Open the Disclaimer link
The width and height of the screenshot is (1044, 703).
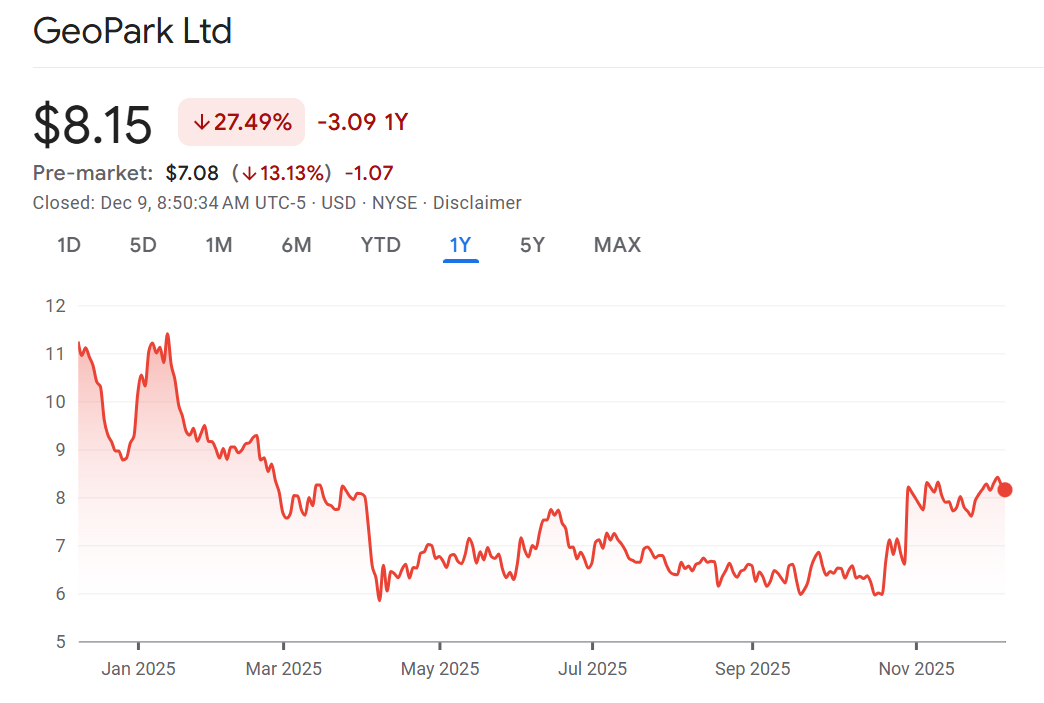coord(477,203)
